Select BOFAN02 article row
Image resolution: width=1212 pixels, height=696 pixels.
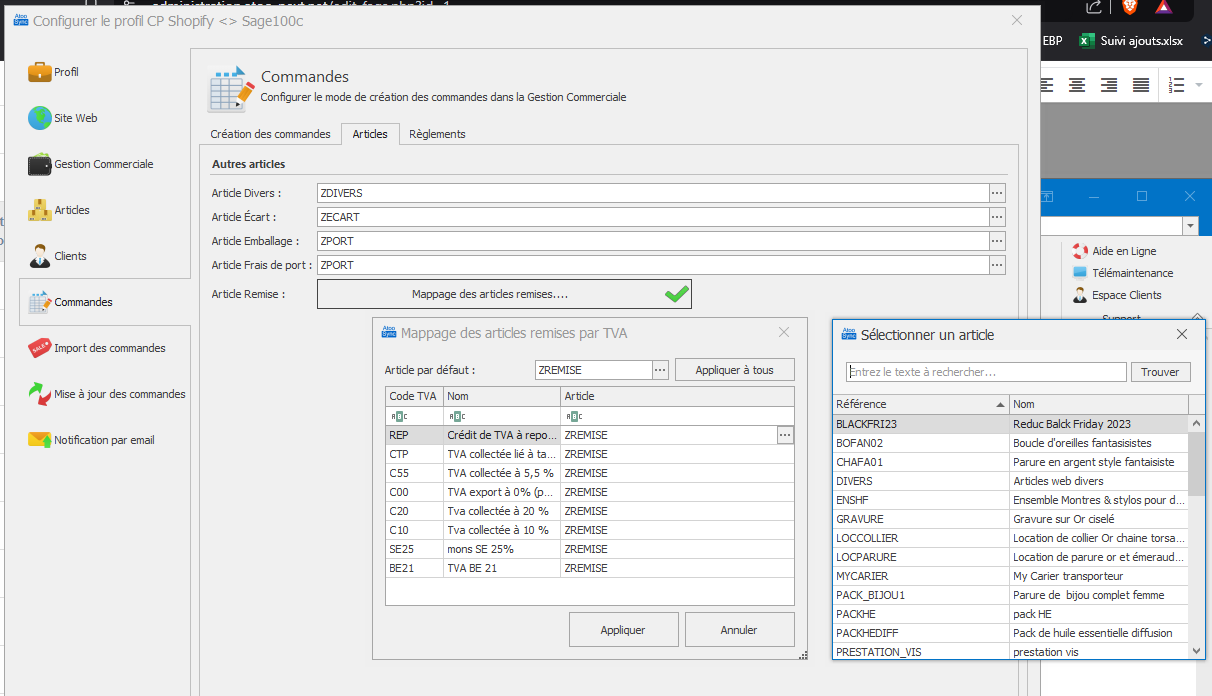(1010, 443)
